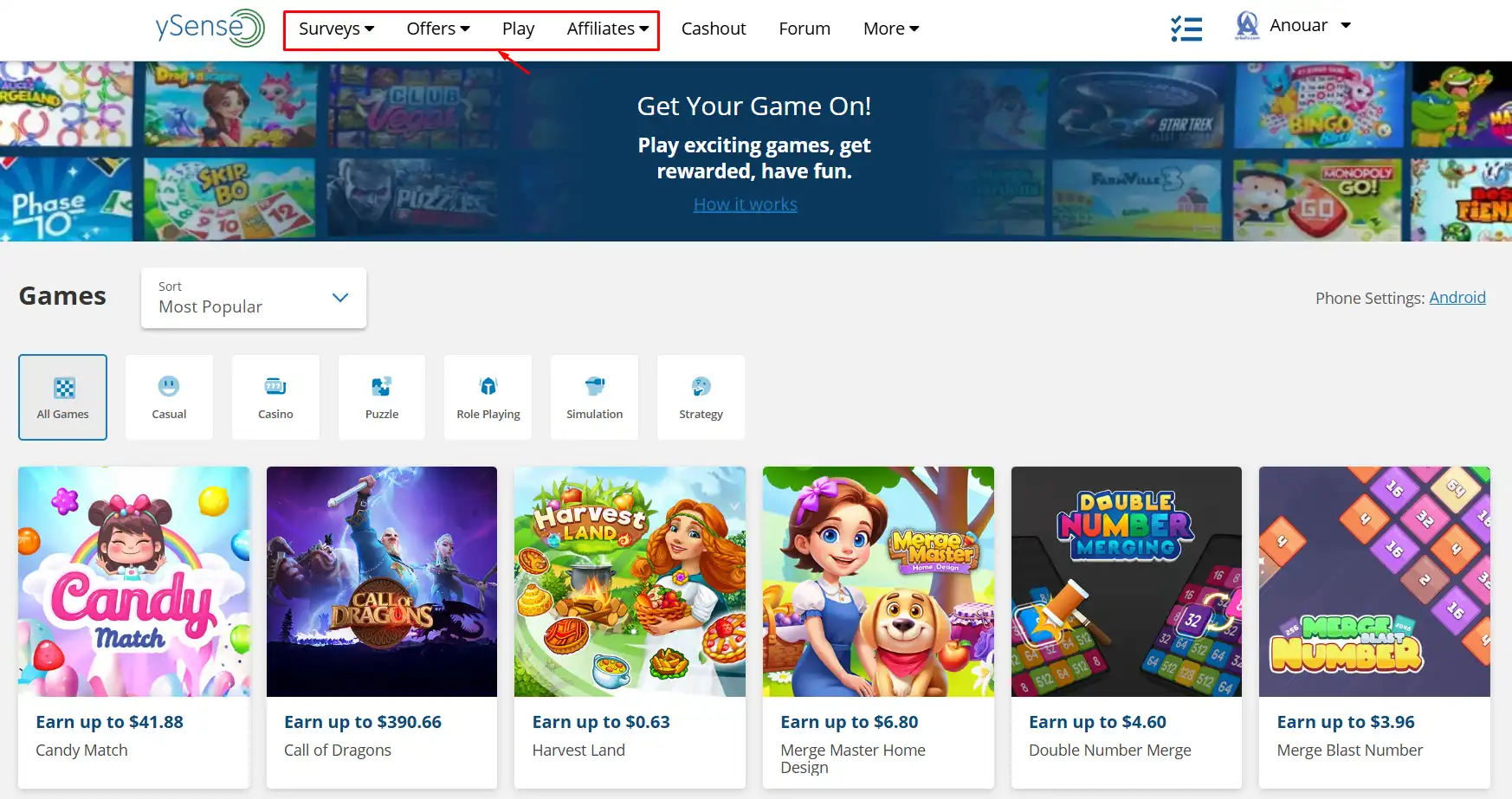This screenshot has width=1512, height=799.
Task: Filter by Simulation games category
Action: 594,397
